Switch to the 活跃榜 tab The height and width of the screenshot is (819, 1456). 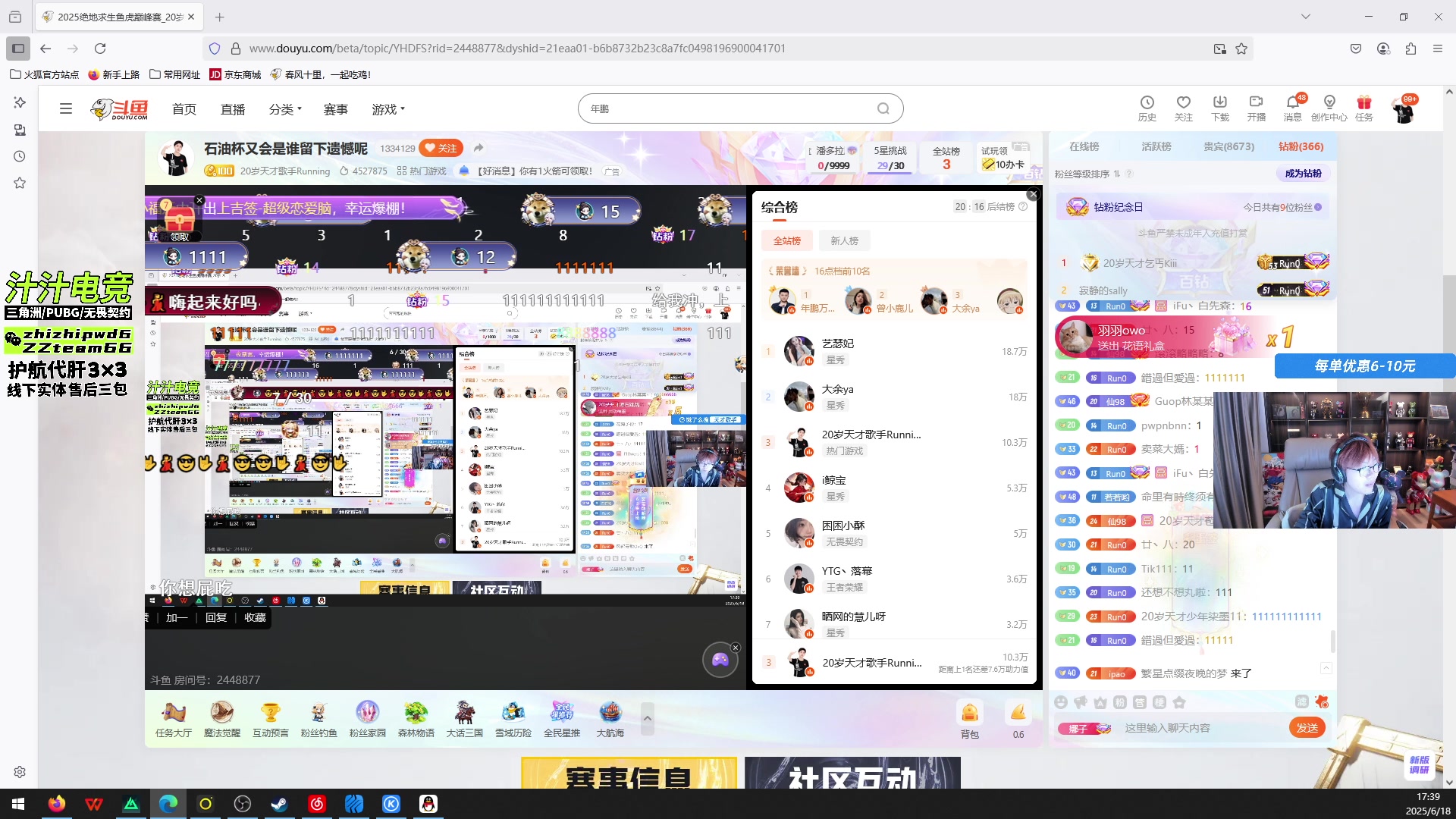tap(1156, 146)
